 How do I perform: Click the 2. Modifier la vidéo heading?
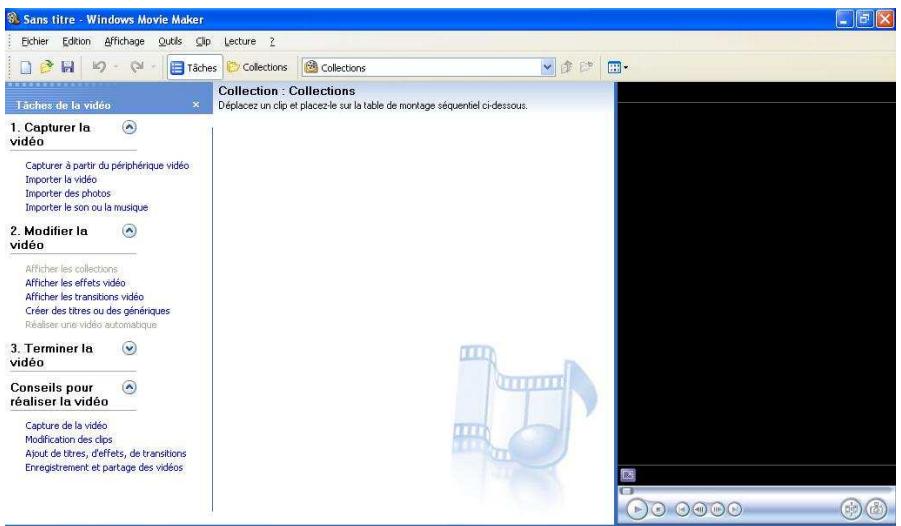49,237
